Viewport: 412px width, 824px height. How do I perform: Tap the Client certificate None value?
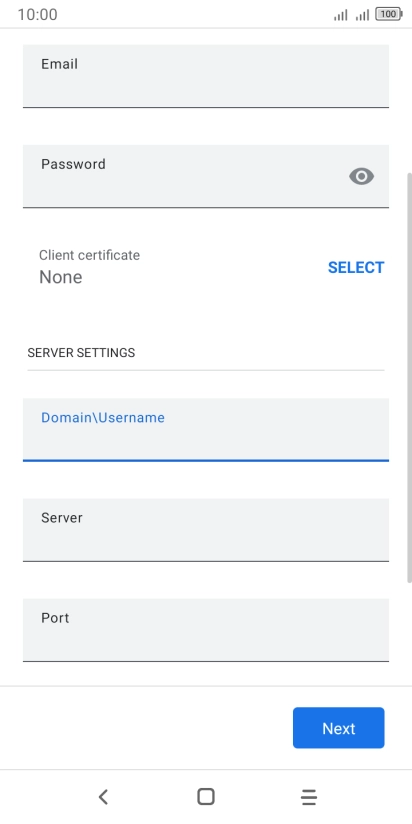coord(60,277)
